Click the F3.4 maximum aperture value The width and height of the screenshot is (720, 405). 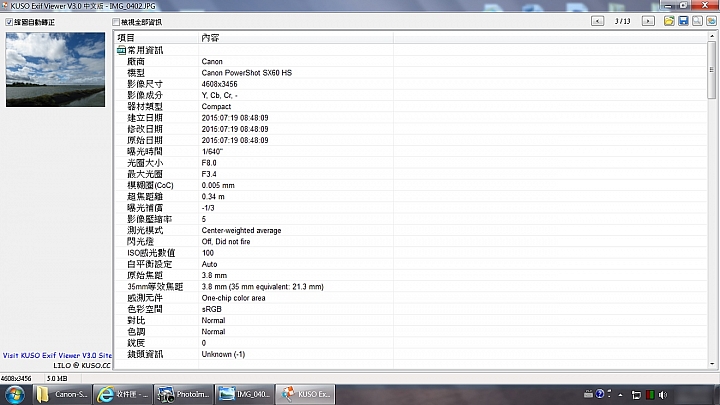(x=209, y=174)
